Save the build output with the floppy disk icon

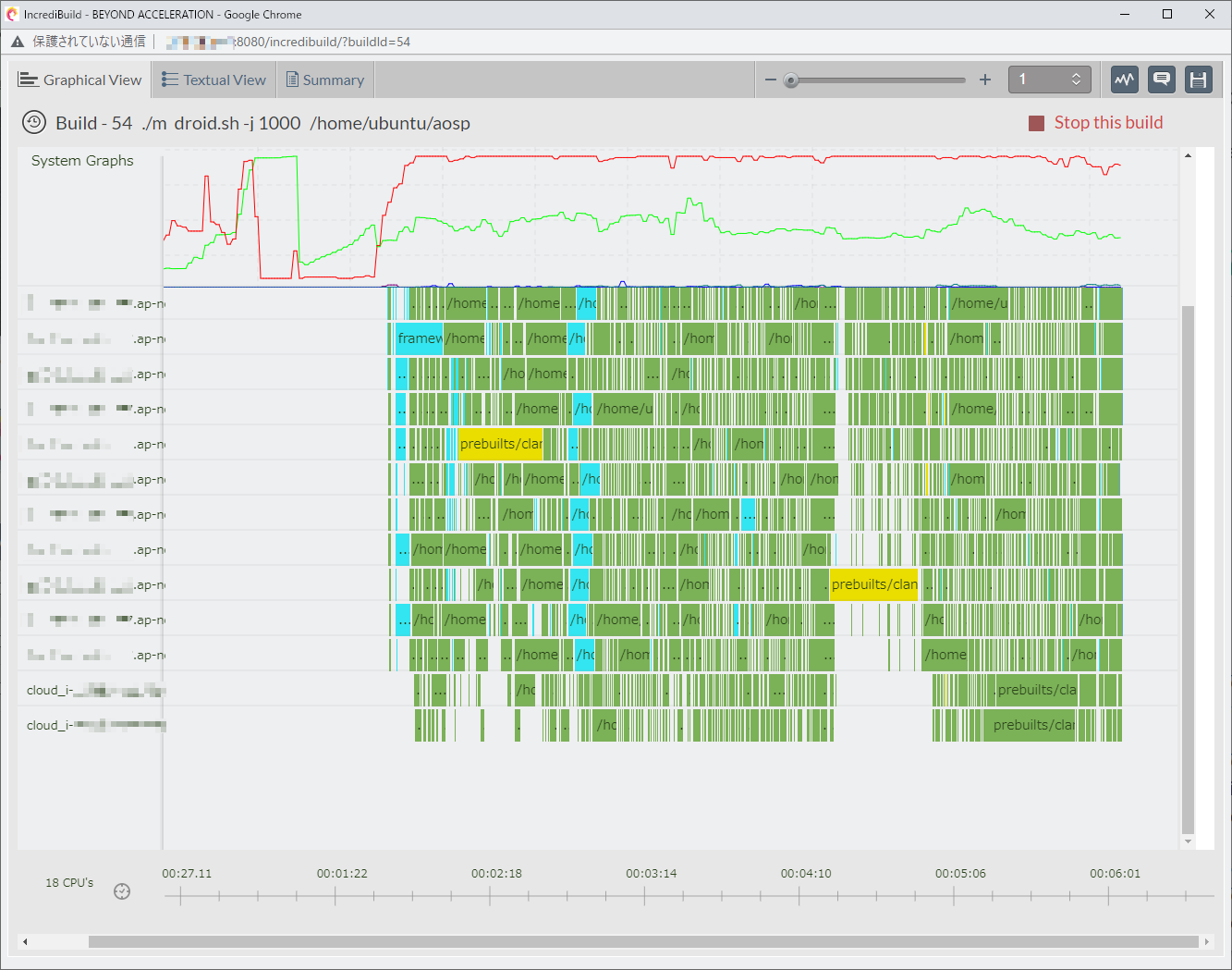1198,80
